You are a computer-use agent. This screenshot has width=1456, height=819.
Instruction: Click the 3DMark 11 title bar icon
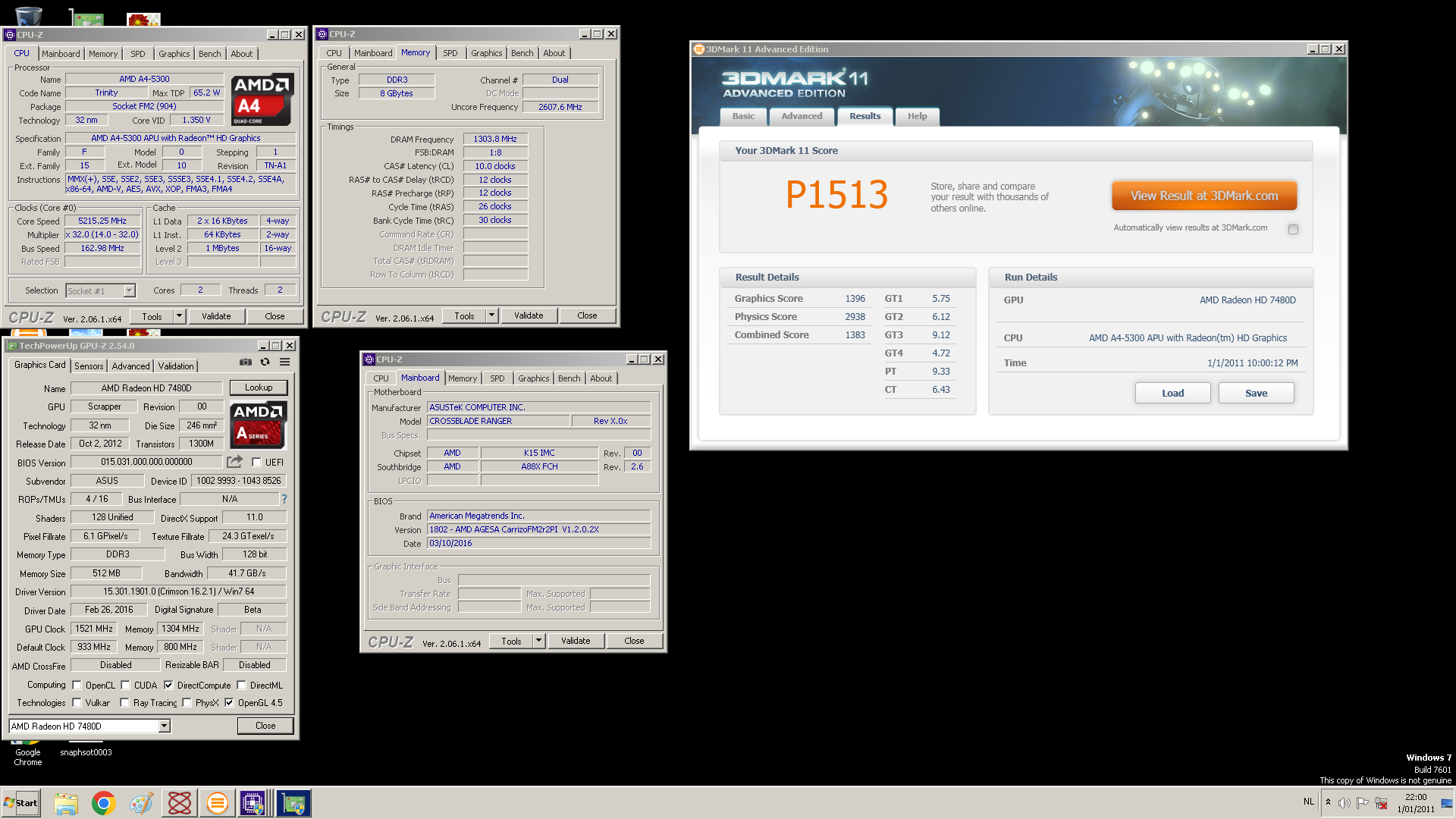pyautogui.click(x=699, y=49)
